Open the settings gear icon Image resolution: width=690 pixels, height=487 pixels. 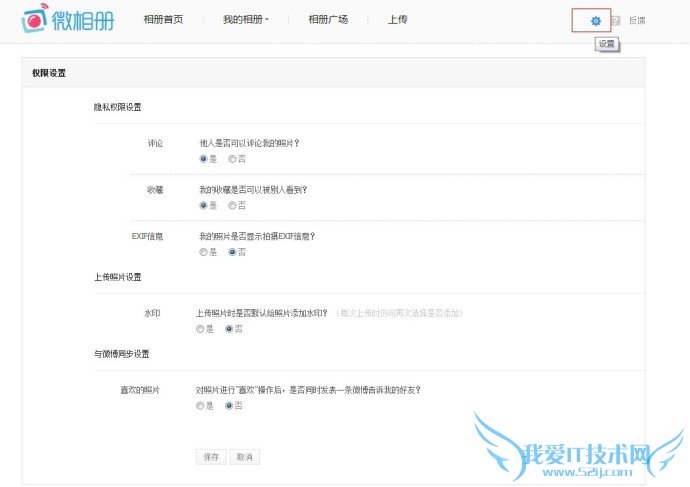click(595, 21)
